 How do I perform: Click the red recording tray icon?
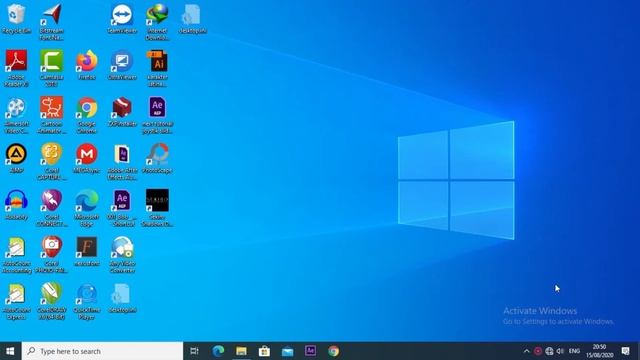pos(538,351)
